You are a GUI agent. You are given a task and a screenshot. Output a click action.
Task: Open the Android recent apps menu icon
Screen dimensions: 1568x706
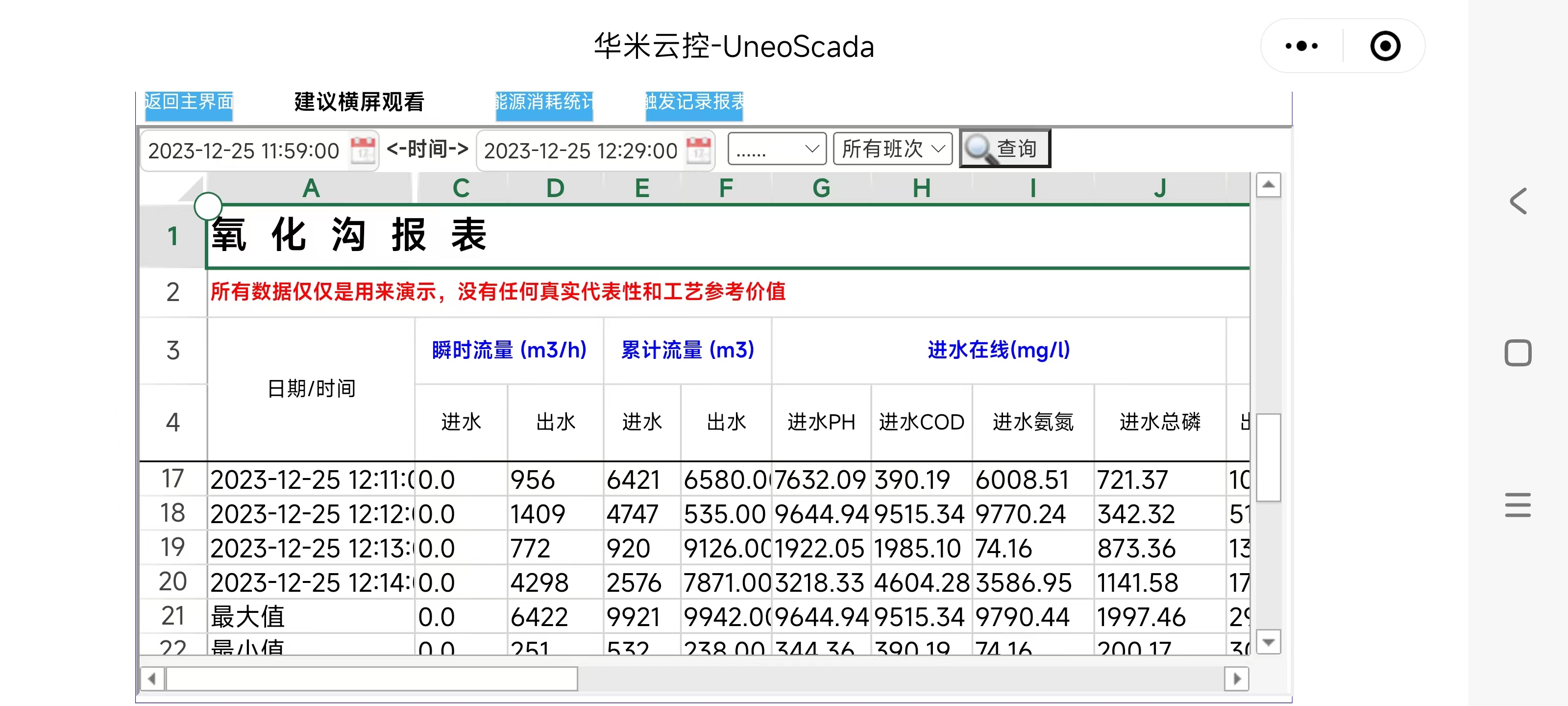pyautogui.click(x=1518, y=505)
